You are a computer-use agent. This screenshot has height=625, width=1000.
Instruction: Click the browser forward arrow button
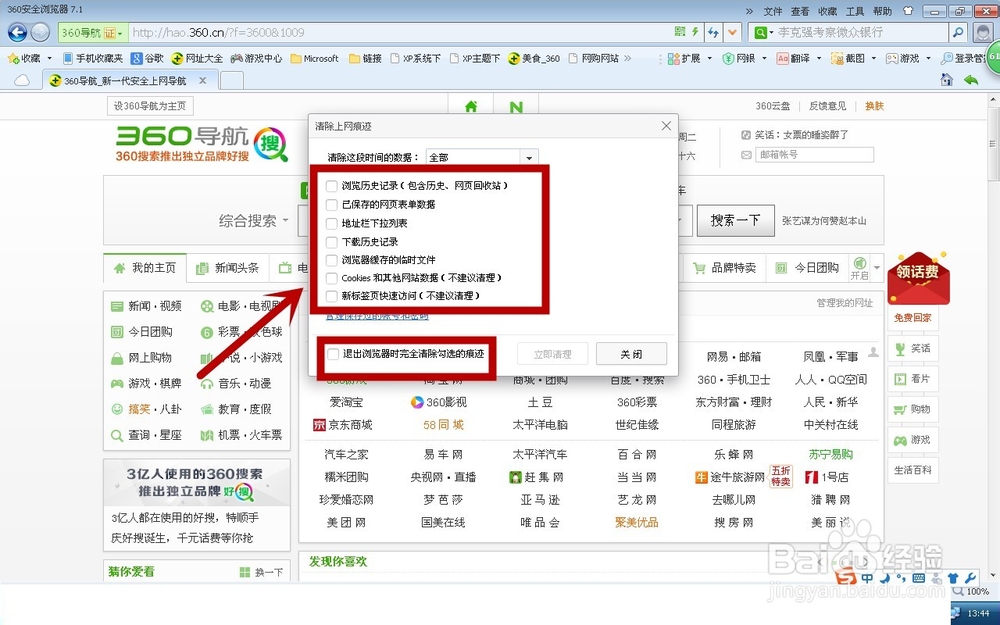point(40,32)
